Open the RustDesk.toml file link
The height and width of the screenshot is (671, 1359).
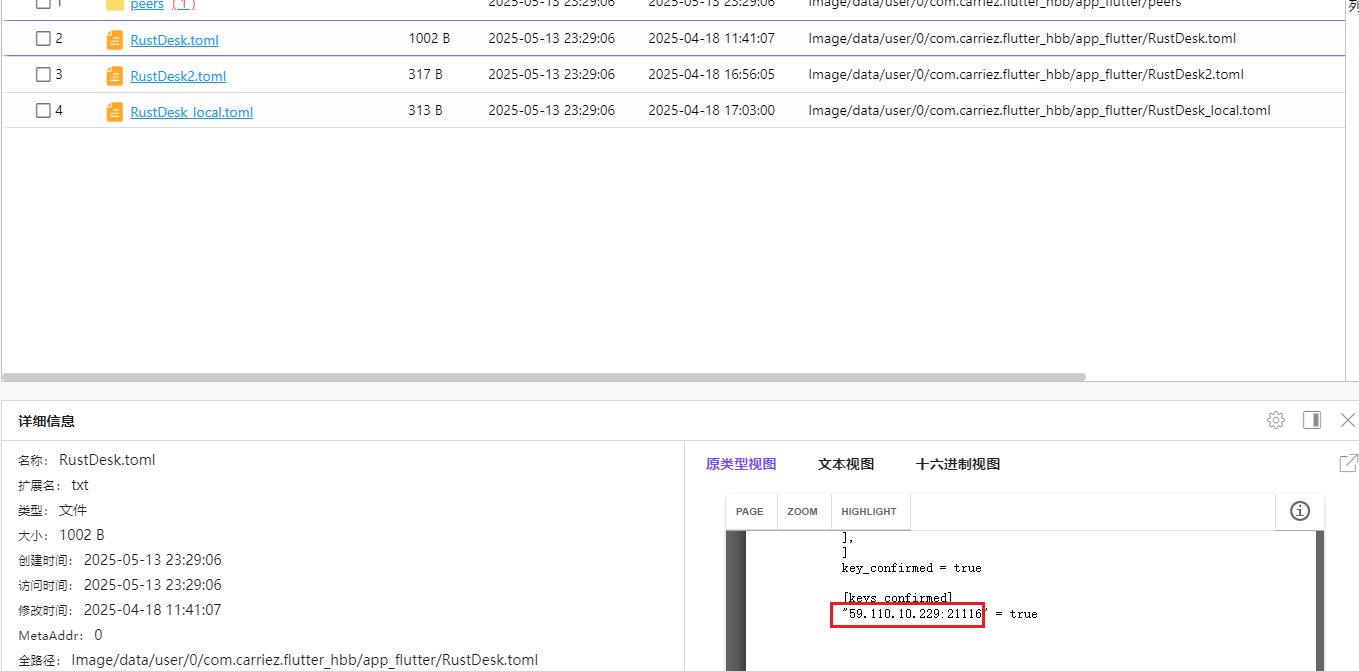[x=174, y=40]
